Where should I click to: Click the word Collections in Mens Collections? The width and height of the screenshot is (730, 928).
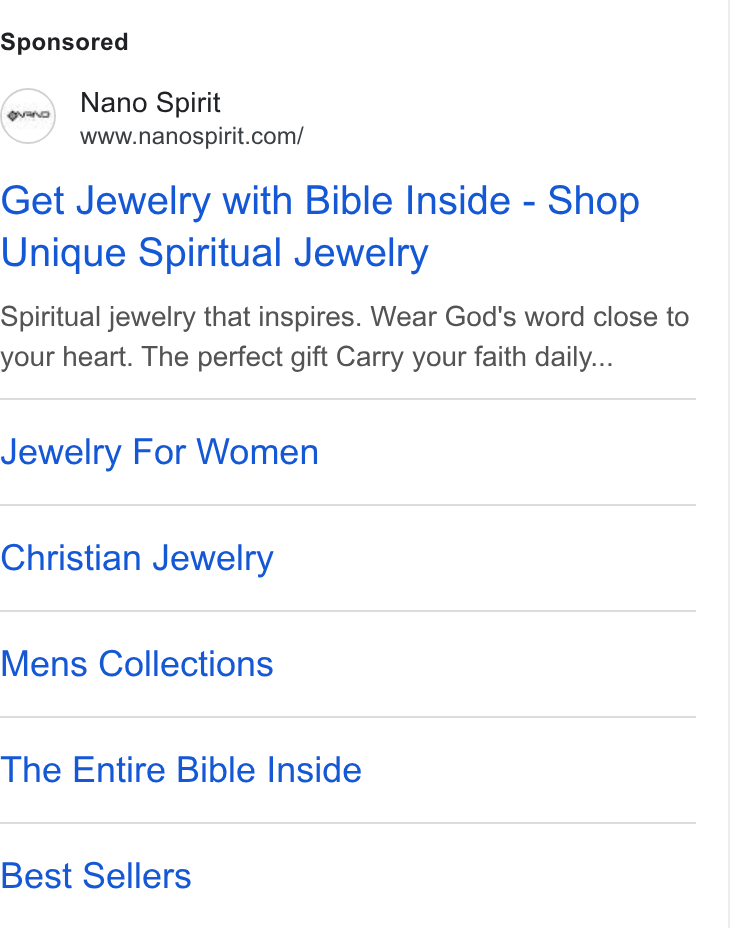(186, 664)
